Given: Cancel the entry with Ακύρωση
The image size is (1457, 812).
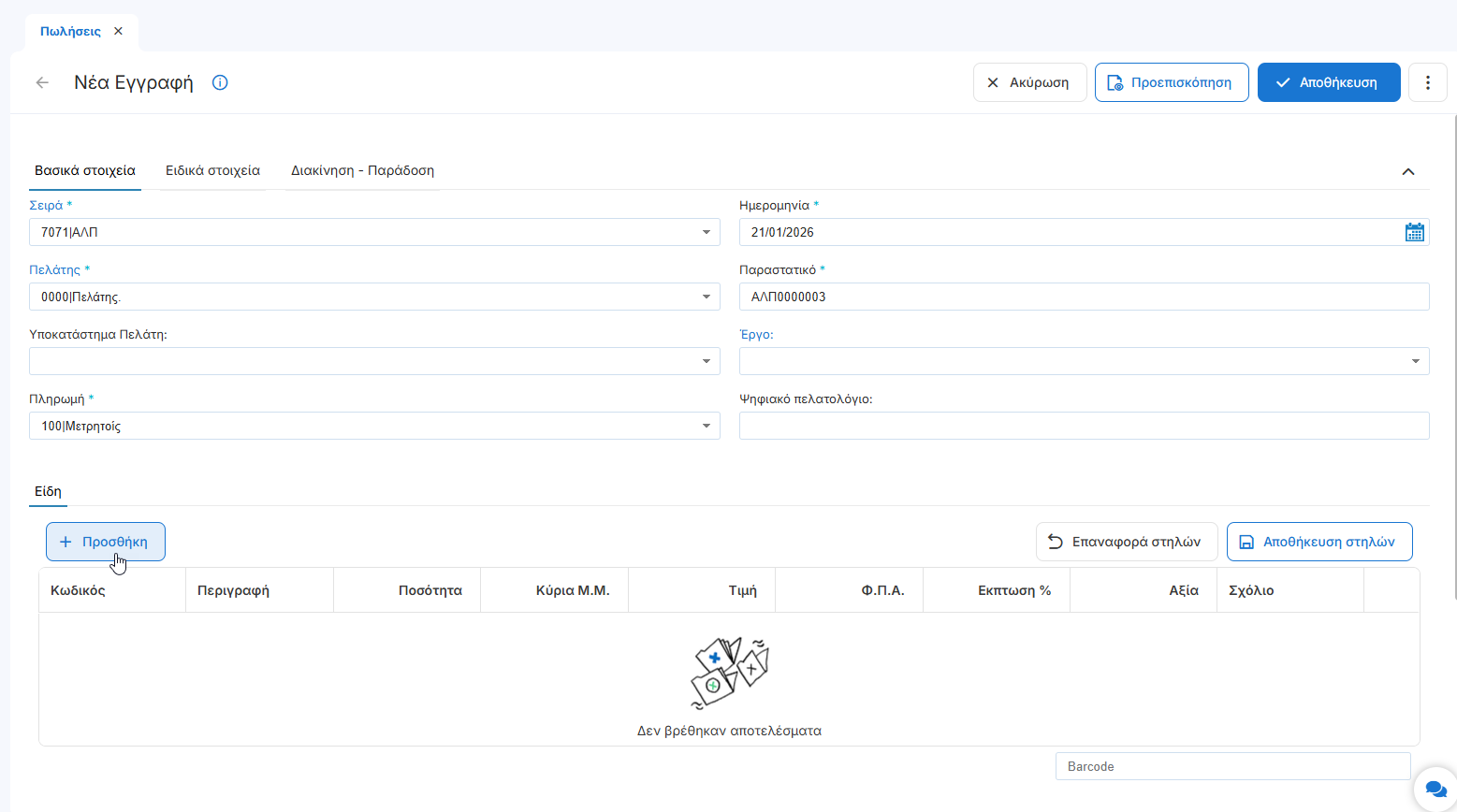Looking at the screenshot, I should coord(1029,82).
